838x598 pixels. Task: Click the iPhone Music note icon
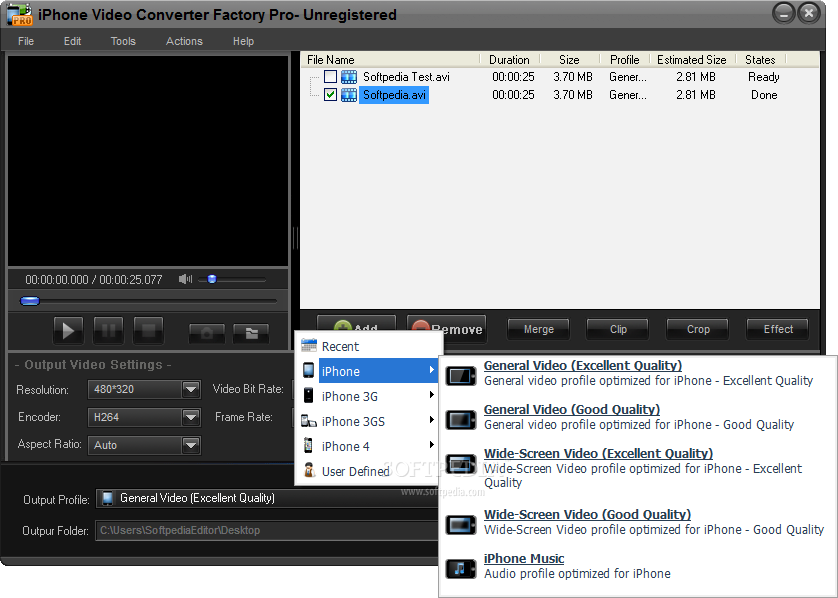(461, 569)
